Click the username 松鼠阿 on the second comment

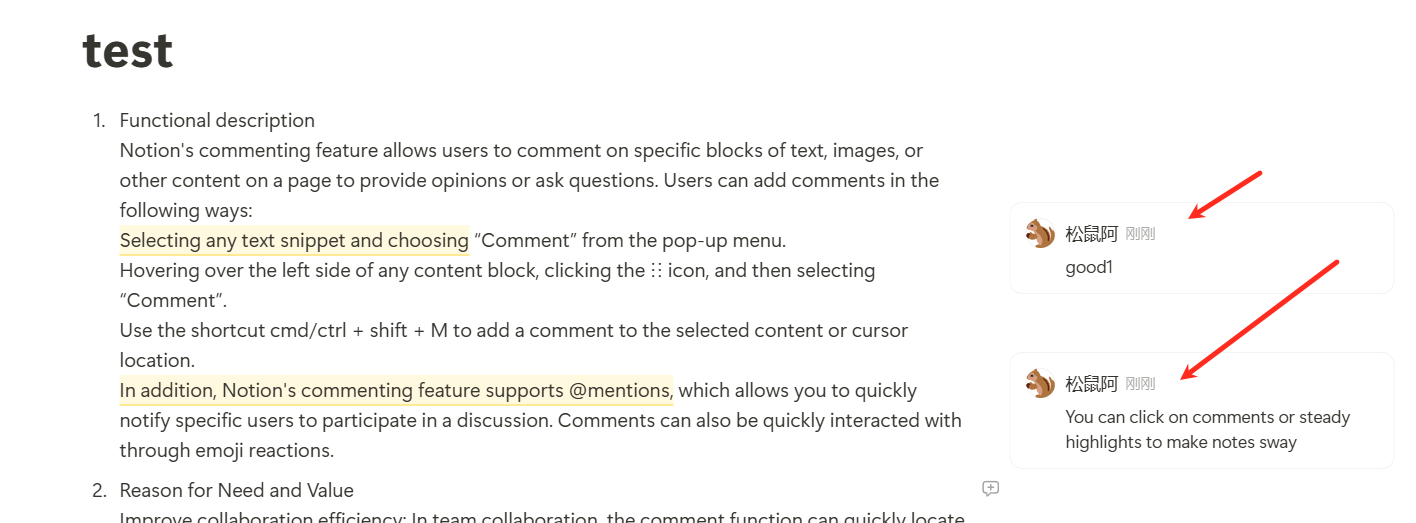pos(1091,384)
